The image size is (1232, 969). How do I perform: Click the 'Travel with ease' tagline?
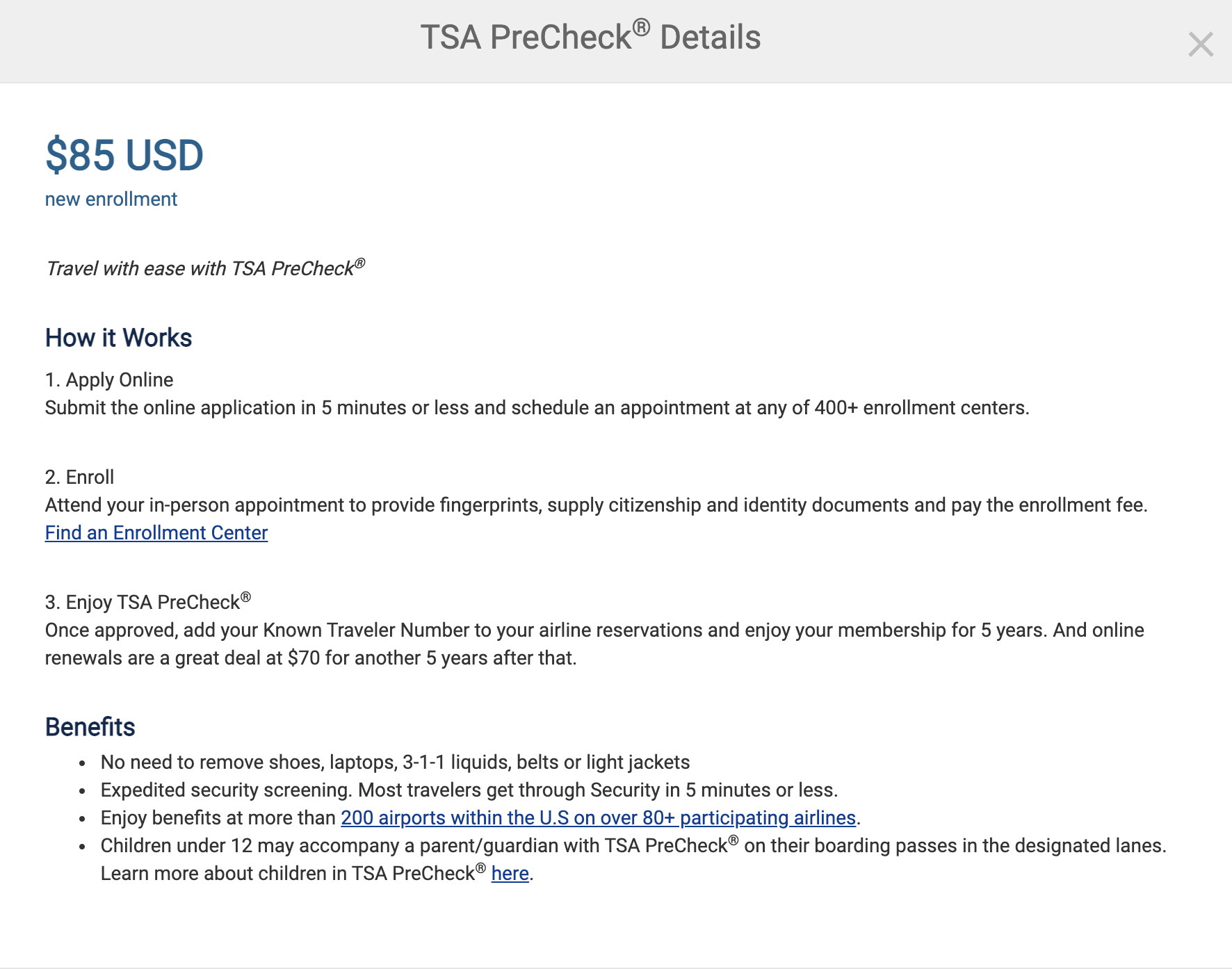click(205, 268)
